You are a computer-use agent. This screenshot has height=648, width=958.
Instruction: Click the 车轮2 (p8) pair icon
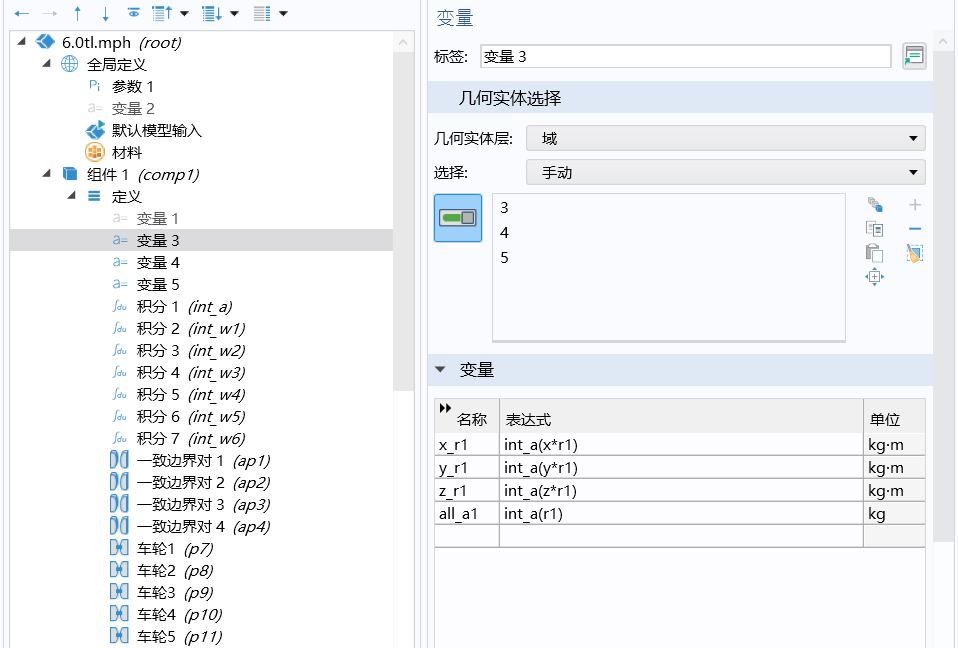coord(119,570)
